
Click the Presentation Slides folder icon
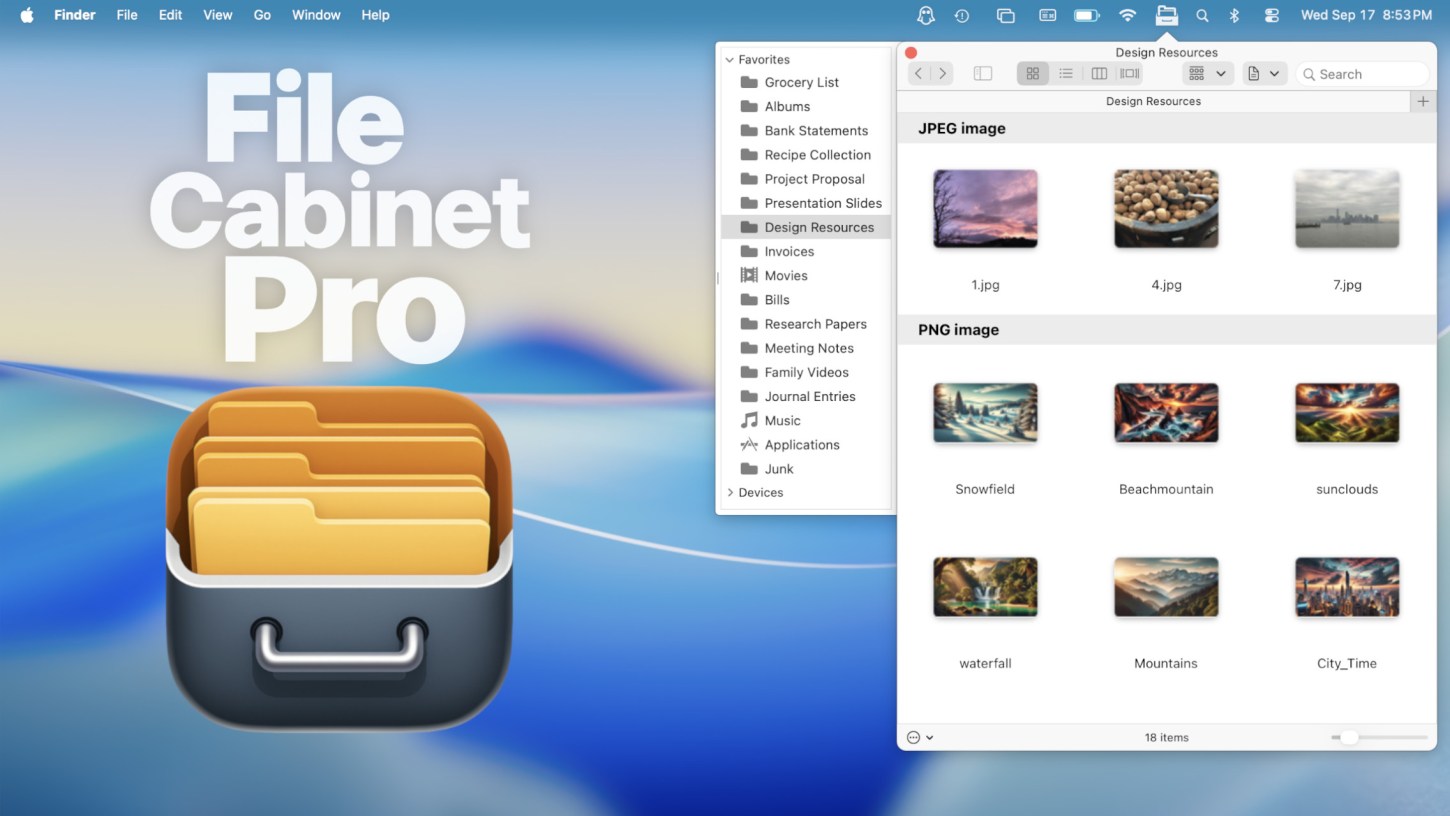(x=749, y=203)
